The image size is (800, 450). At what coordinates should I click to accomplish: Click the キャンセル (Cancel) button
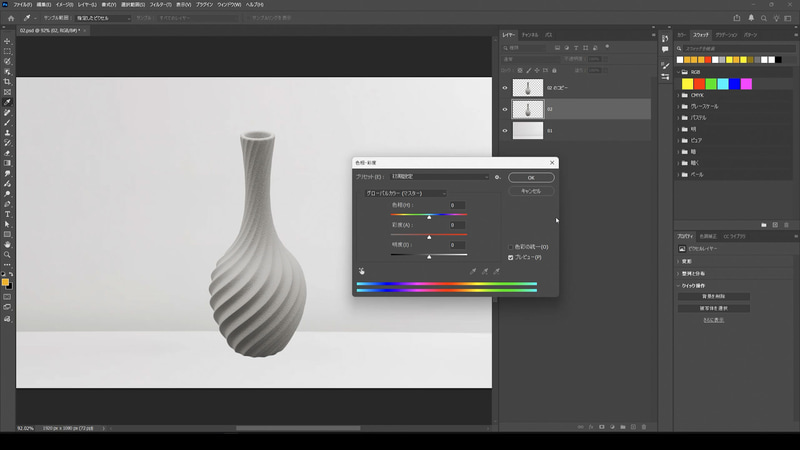click(x=531, y=191)
